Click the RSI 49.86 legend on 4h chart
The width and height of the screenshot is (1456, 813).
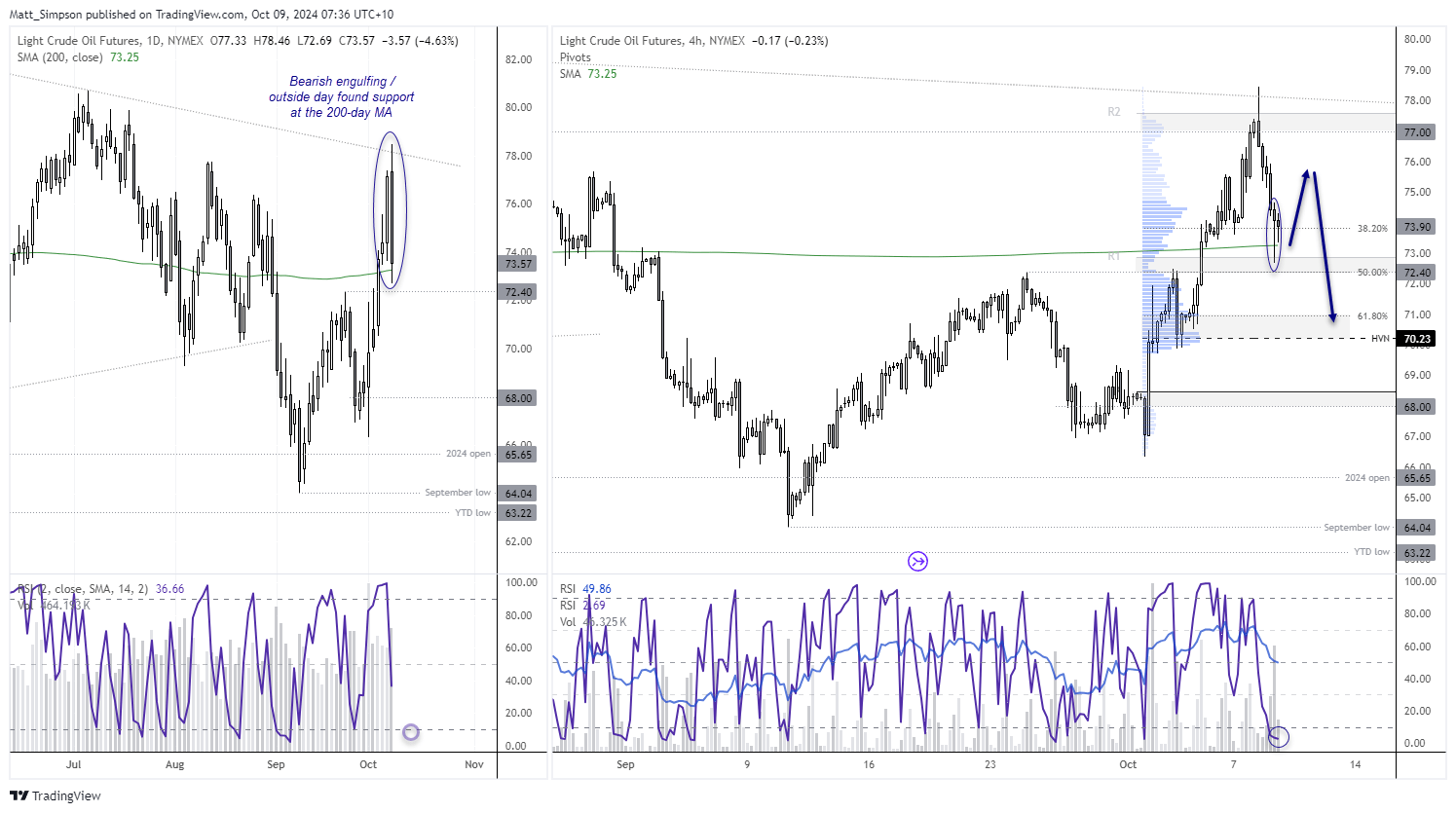[x=585, y=589]
